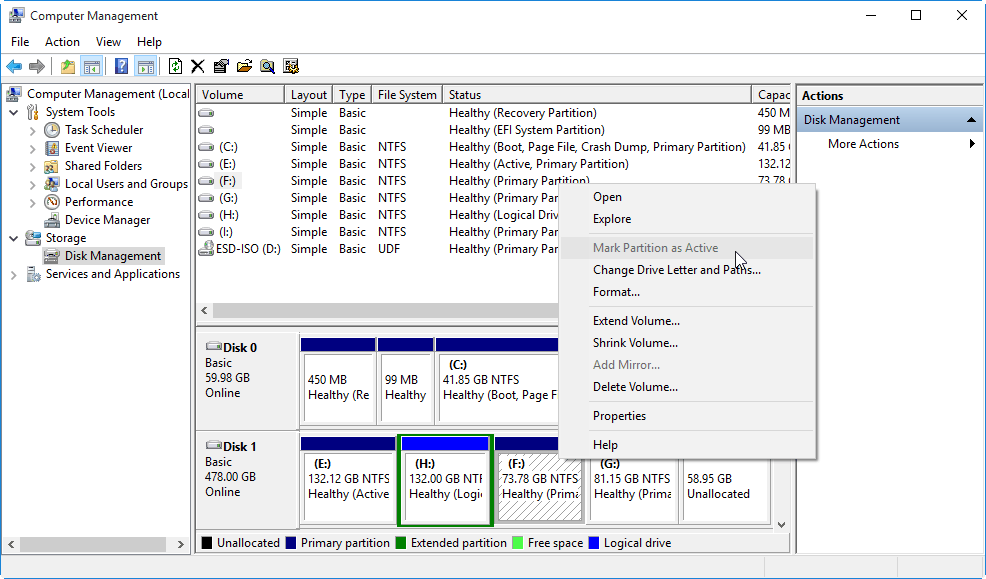Screen dimensions: 986x579
Task: Click the Forward navigation arrow
Action: point(35,65)
